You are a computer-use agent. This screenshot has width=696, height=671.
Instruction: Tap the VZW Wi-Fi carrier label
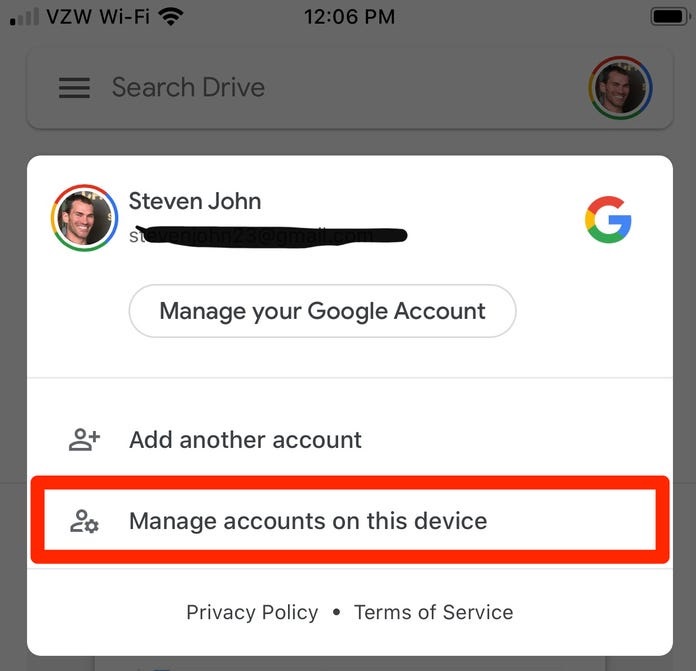coord(98,17)
